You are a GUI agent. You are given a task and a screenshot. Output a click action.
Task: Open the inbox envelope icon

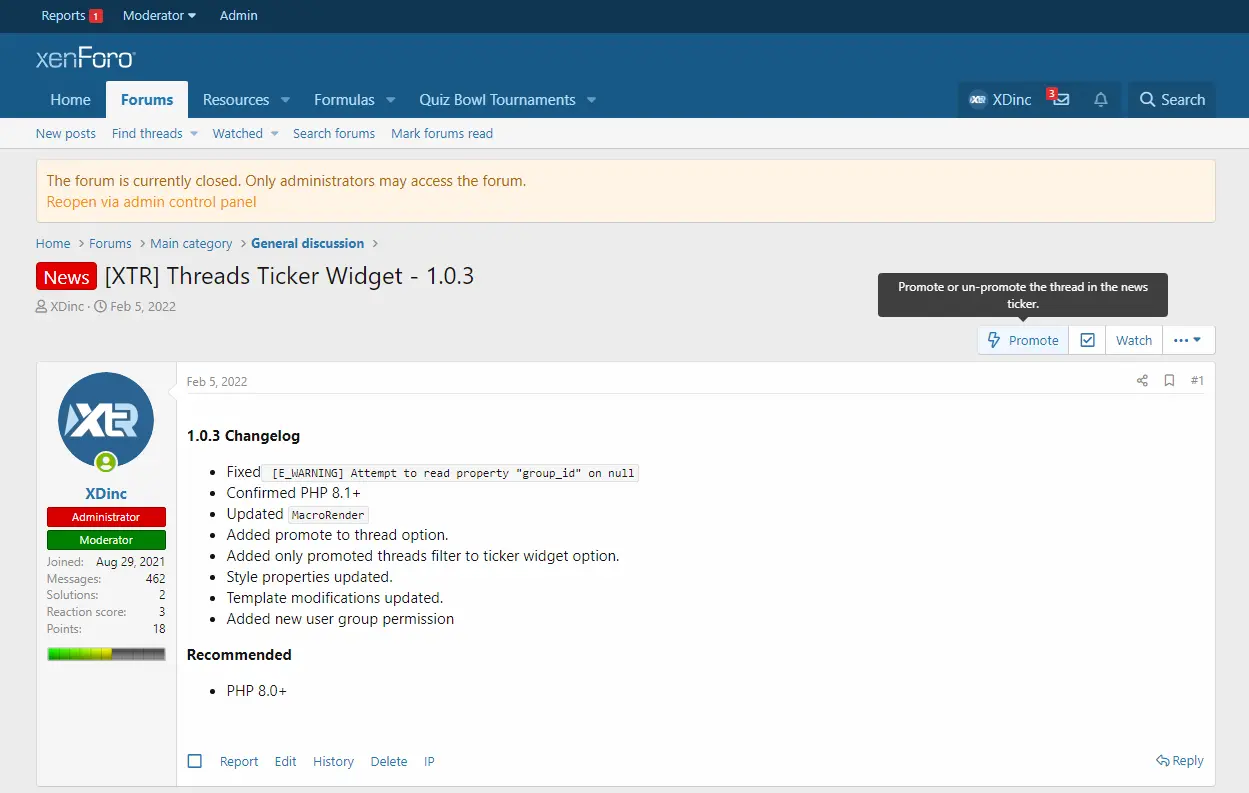coord(1060,100)
